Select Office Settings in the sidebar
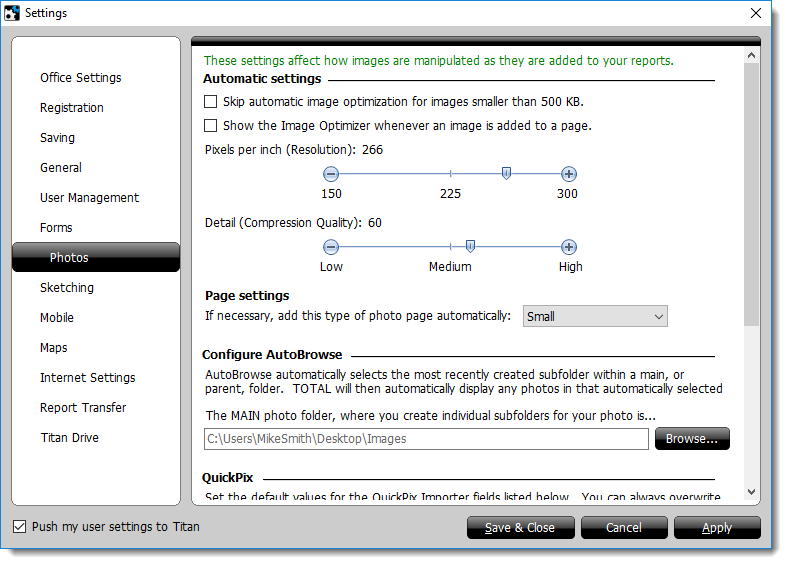Image resolution: width=787 pixels, height=564 pixels. [x=81, y=78]
